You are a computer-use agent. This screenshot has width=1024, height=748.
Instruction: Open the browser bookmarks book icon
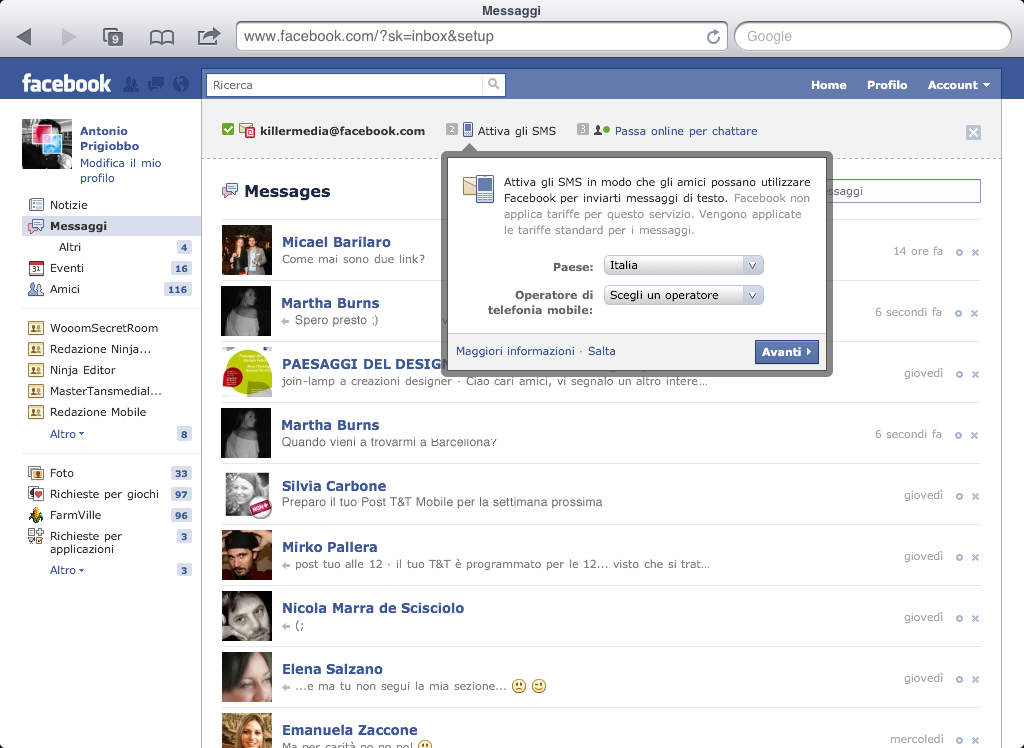click(161, 37)
